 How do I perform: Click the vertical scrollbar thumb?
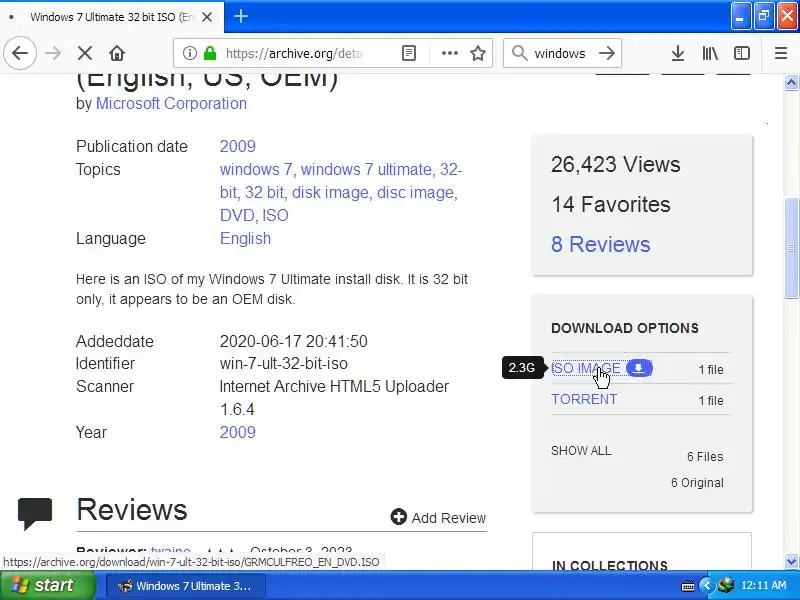point(791,247)
